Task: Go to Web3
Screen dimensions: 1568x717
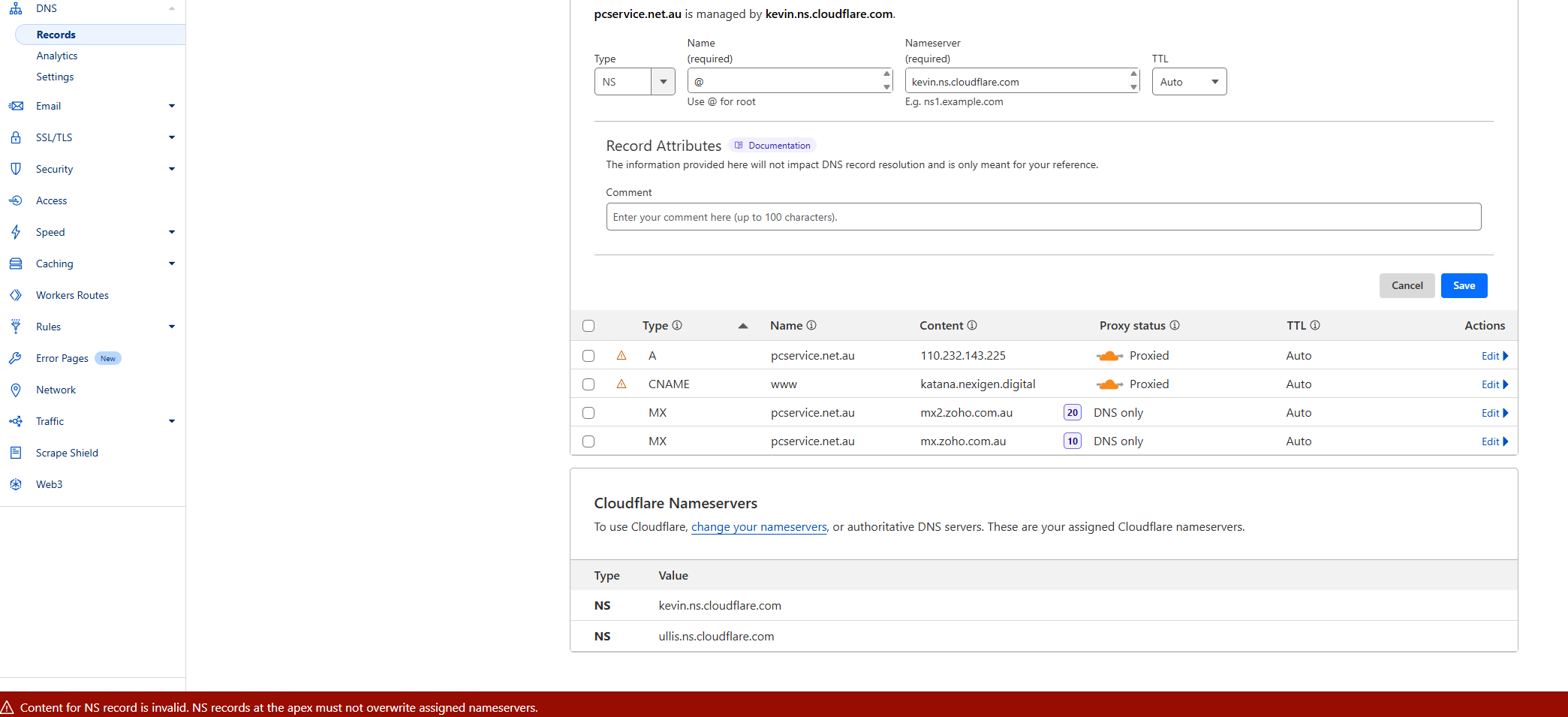Action: (50, 484)
